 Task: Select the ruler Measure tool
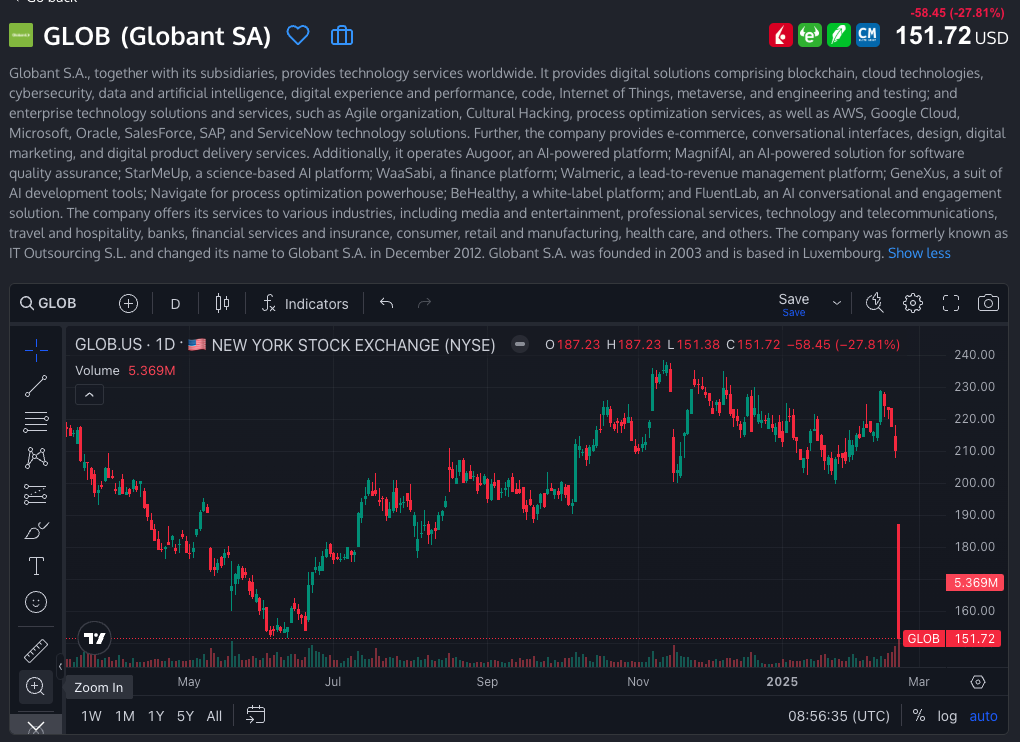pos(36,650)
